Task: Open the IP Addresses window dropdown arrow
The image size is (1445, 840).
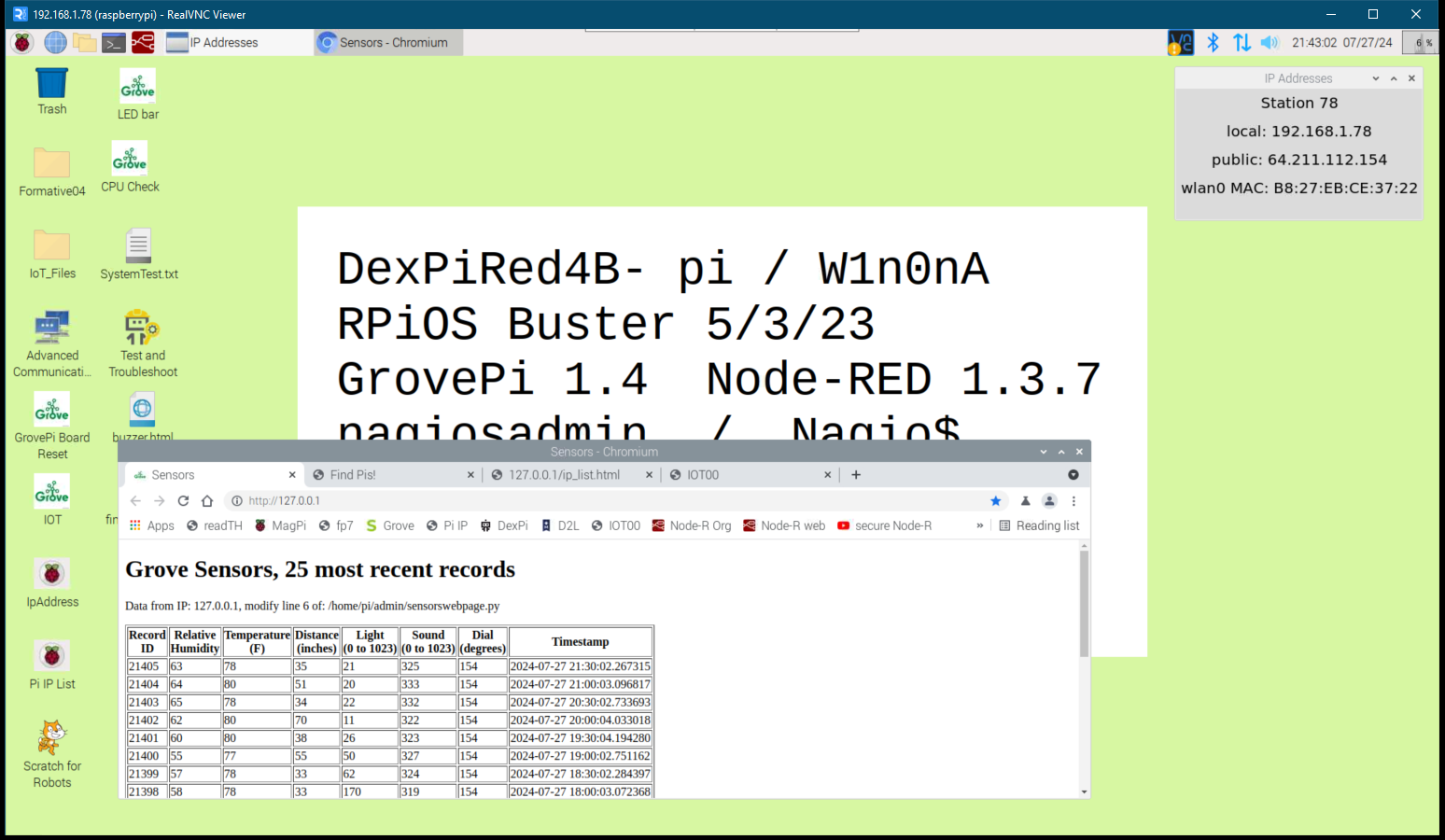Action: (x=1375, y=78)
